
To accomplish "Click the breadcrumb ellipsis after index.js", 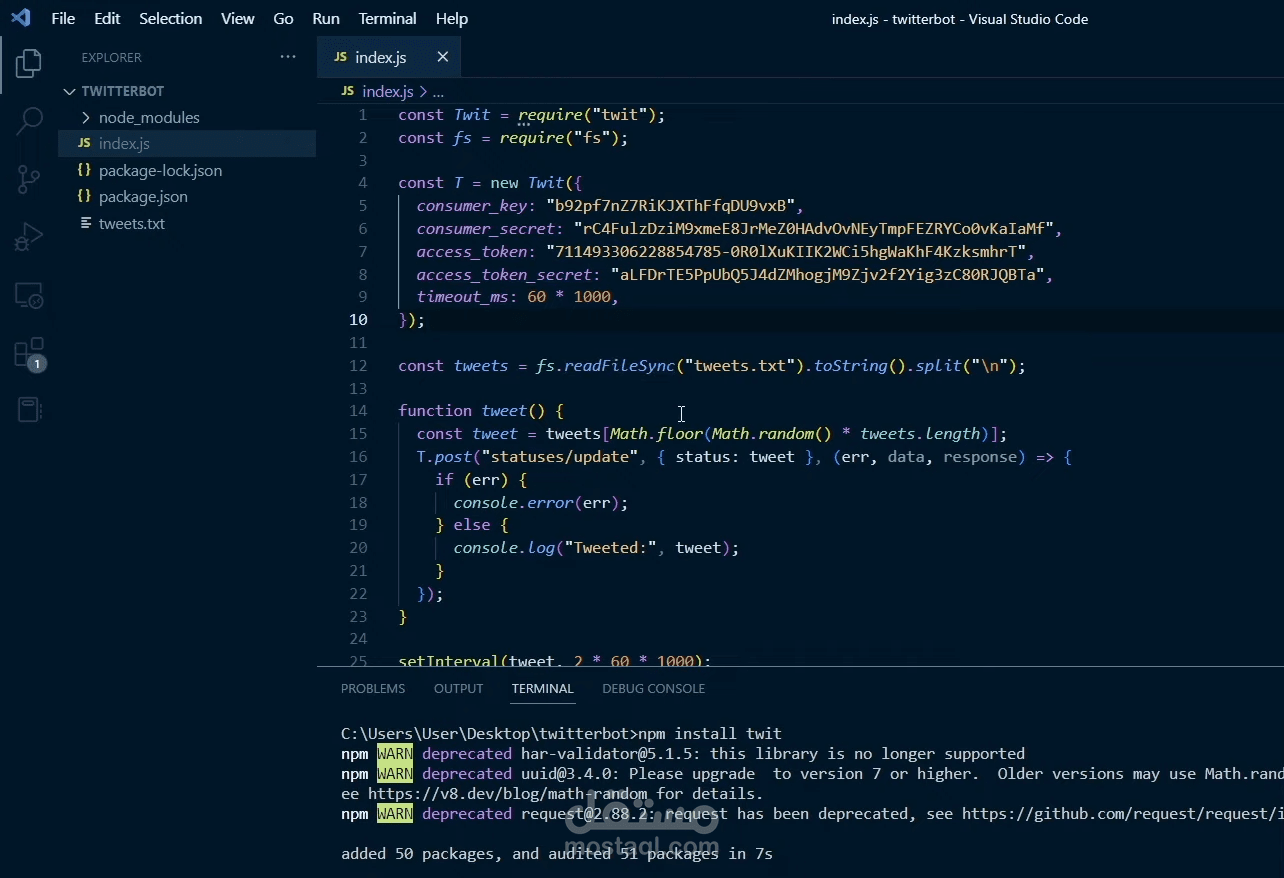I will point(438,91).
